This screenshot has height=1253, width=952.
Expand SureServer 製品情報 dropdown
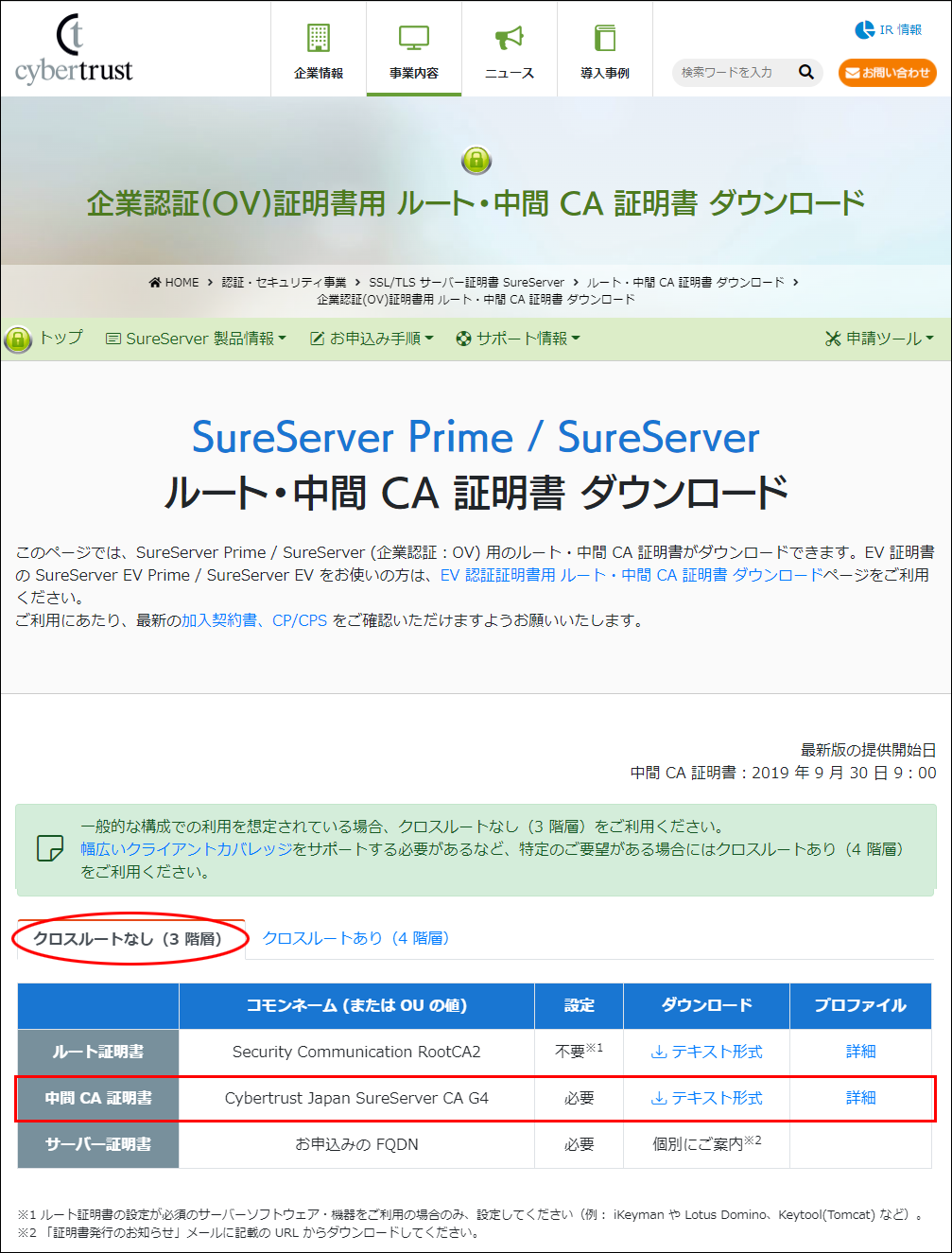click(196, 339)
